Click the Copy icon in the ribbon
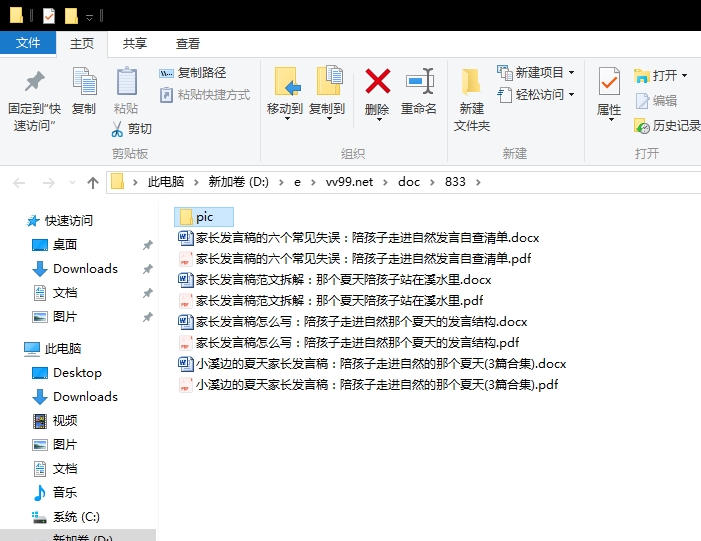701x541 pixels. click(84, 81)
